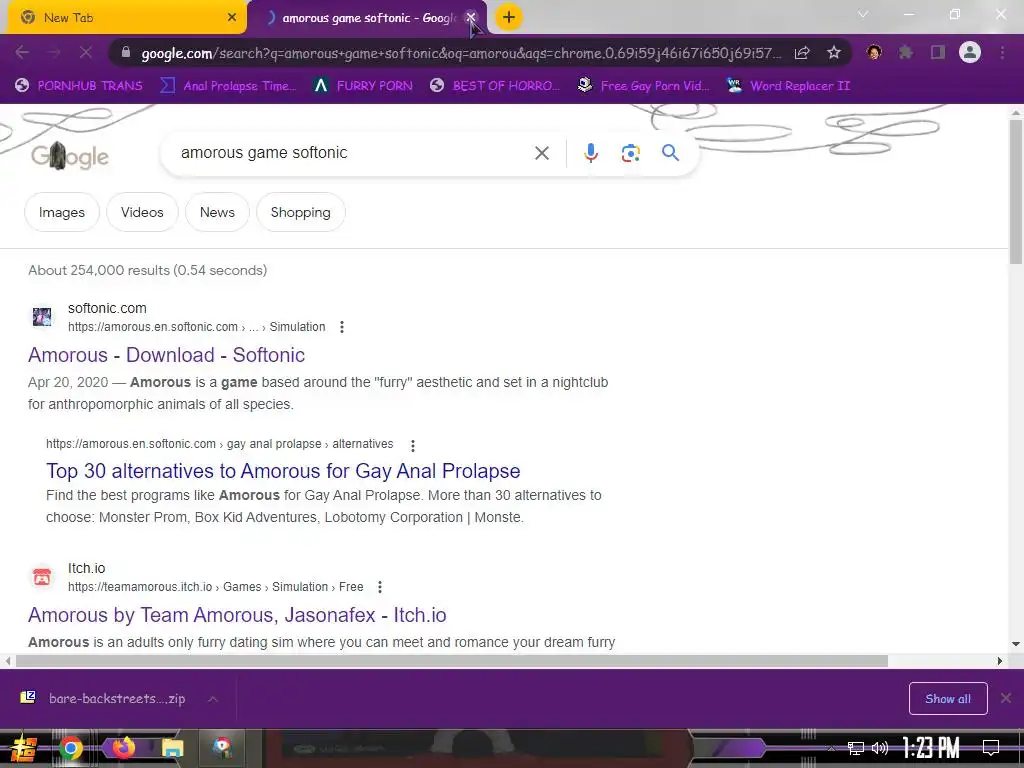Show all downloads
Viewport: 1024px width, 768px height.
point(948,699)
